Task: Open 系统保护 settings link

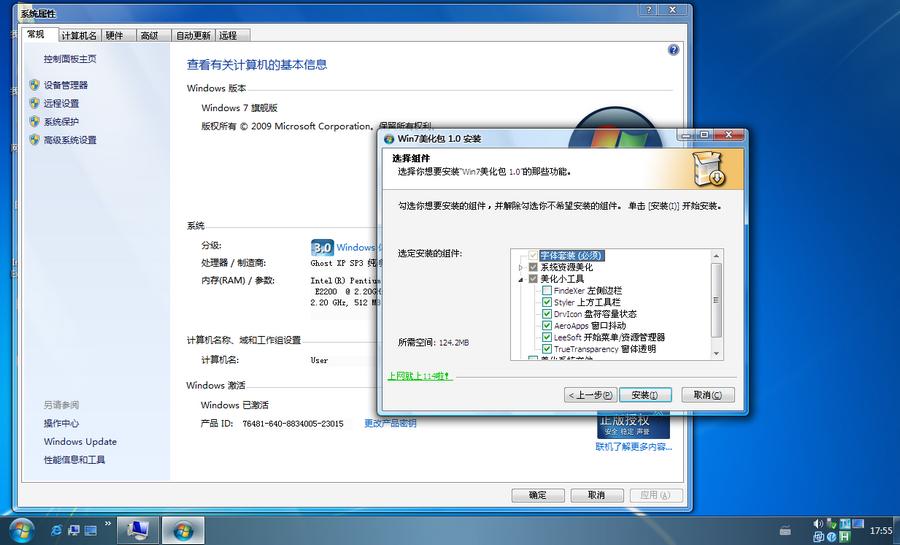Action: click(61, 122)
